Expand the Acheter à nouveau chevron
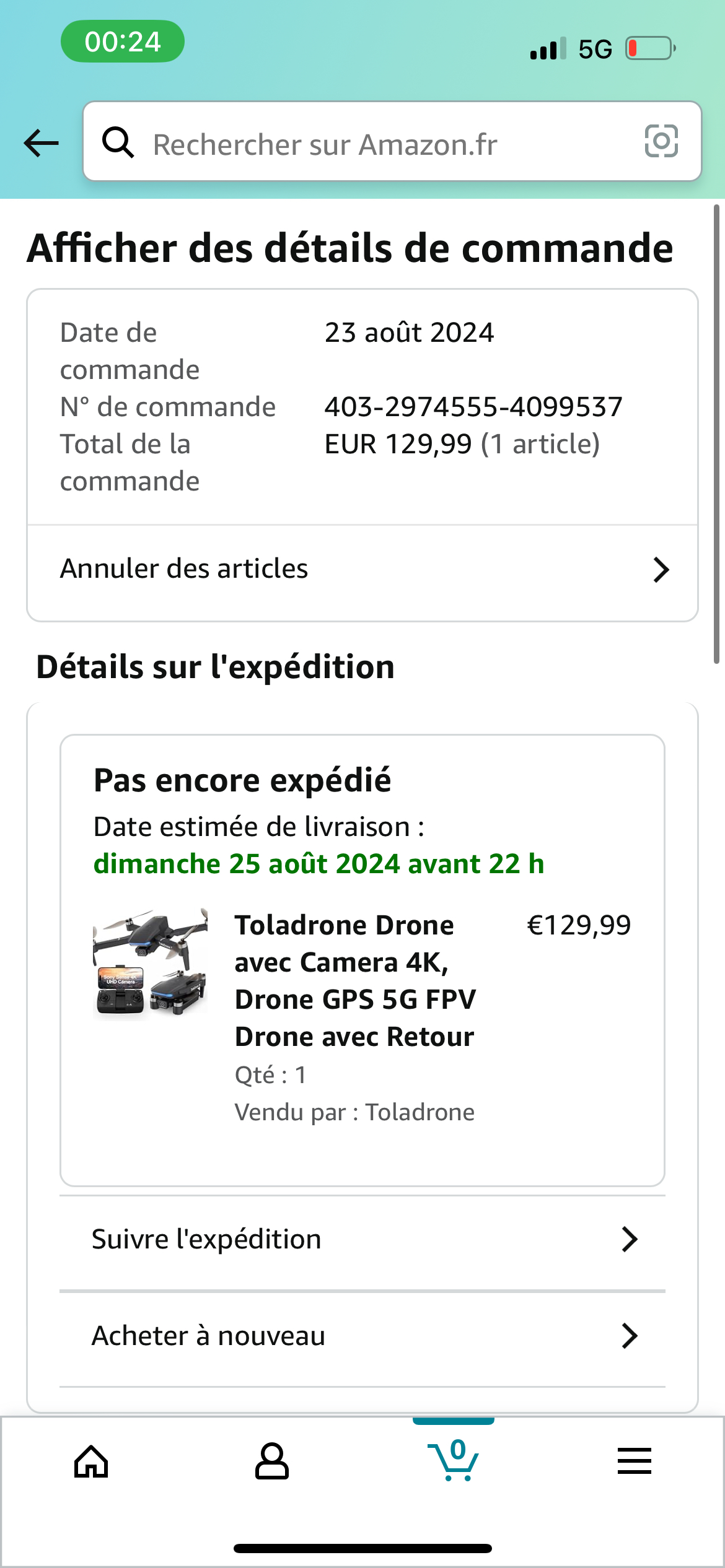Screen dimensions: 725x1568 click(630, 1336)
